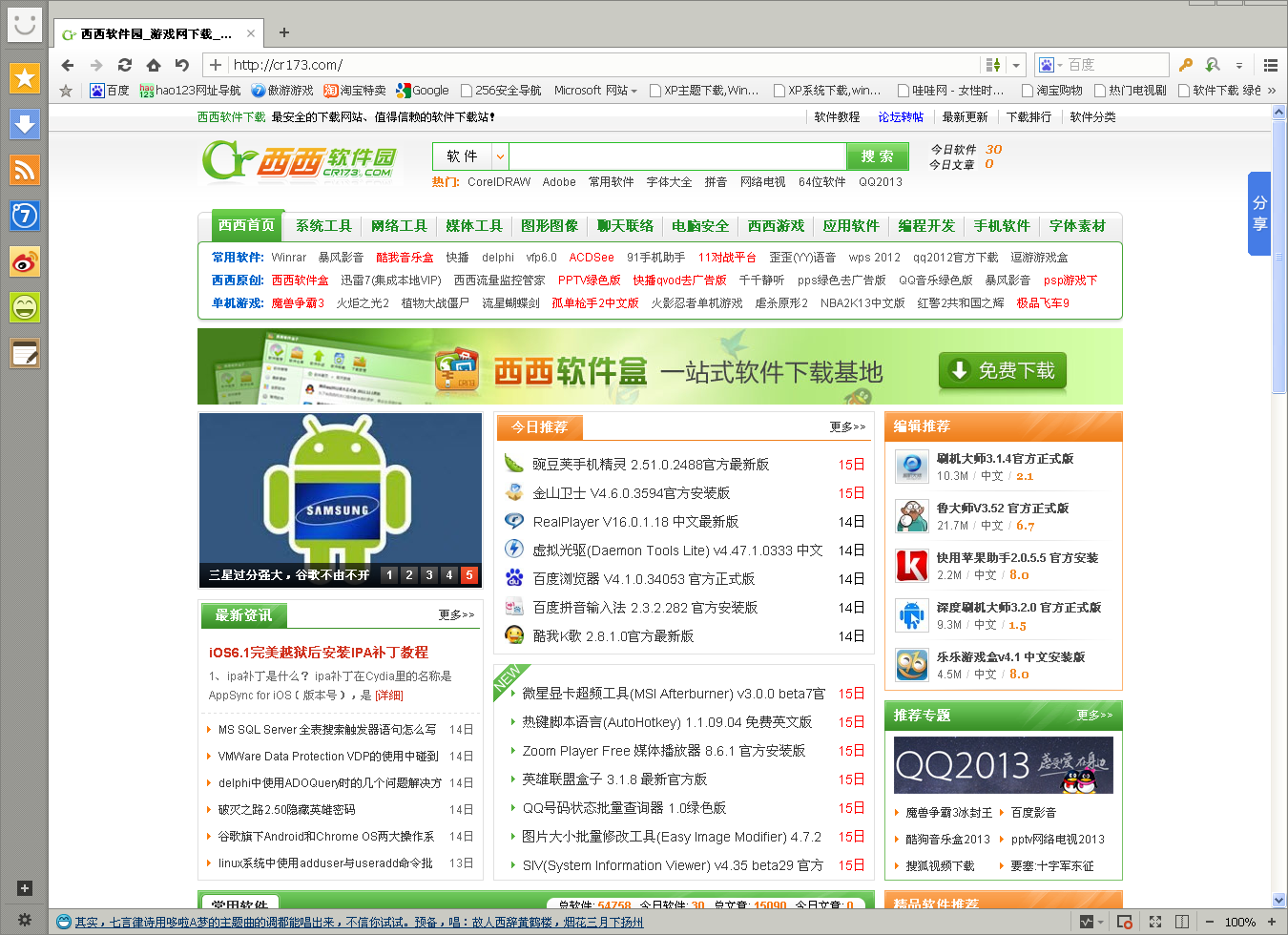
Task: Zoom out with the minus button
Action: tap(1209, 922)
